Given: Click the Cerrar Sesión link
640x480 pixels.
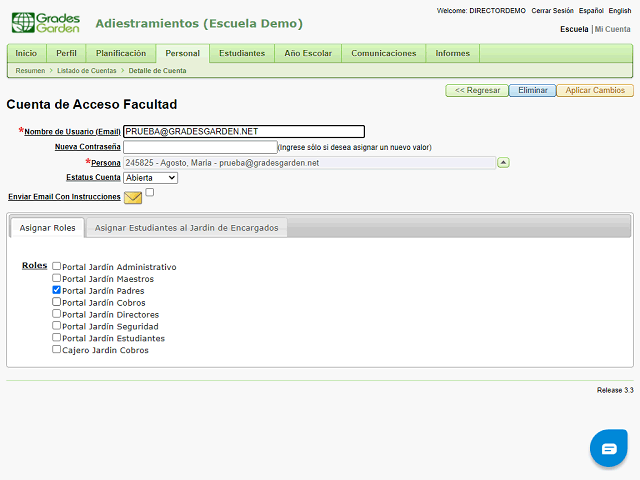Looking at the screenshot, I should pyautogui.click(x=552, y=10).
